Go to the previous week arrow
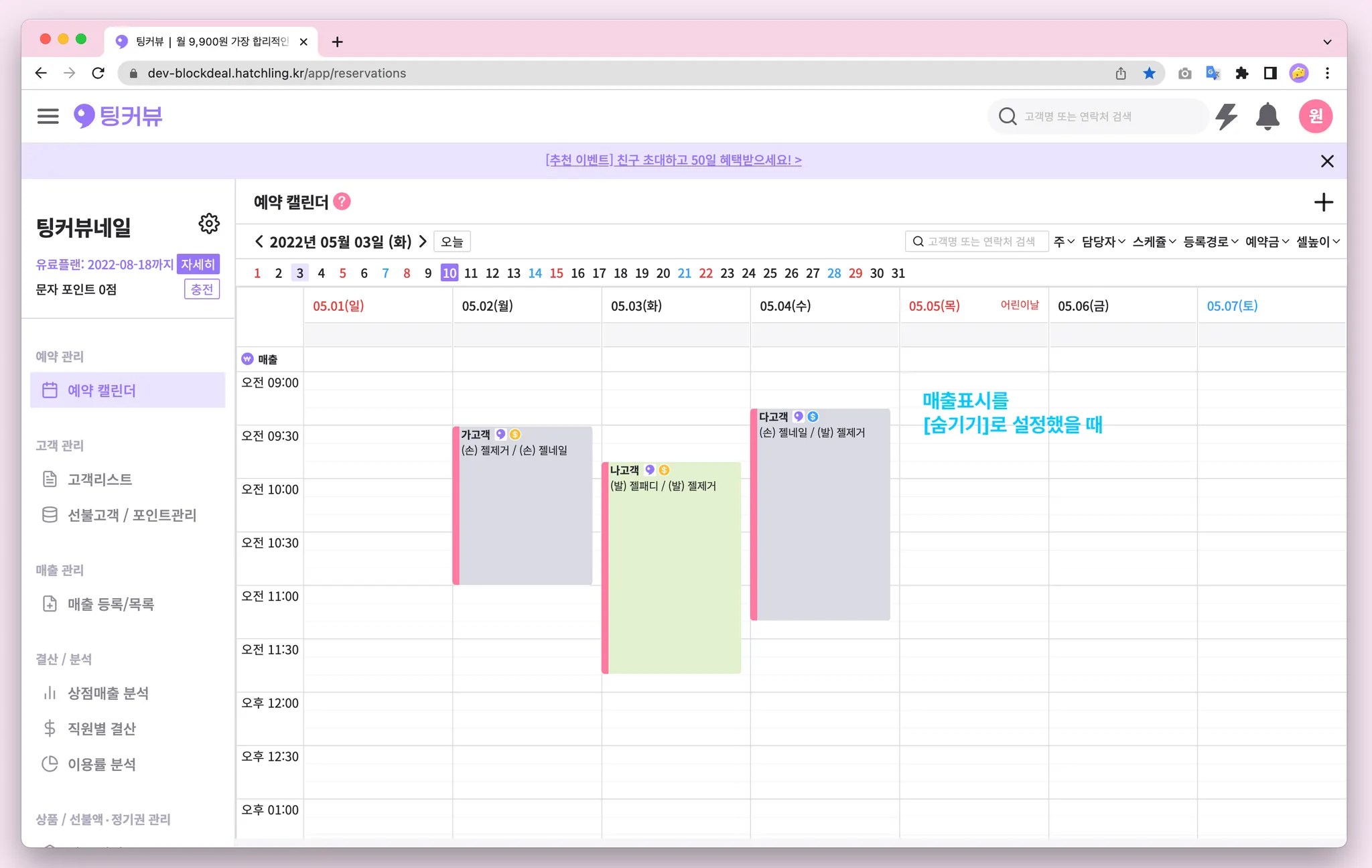This screenshot has height=868, width=1372. pos(259,242)
